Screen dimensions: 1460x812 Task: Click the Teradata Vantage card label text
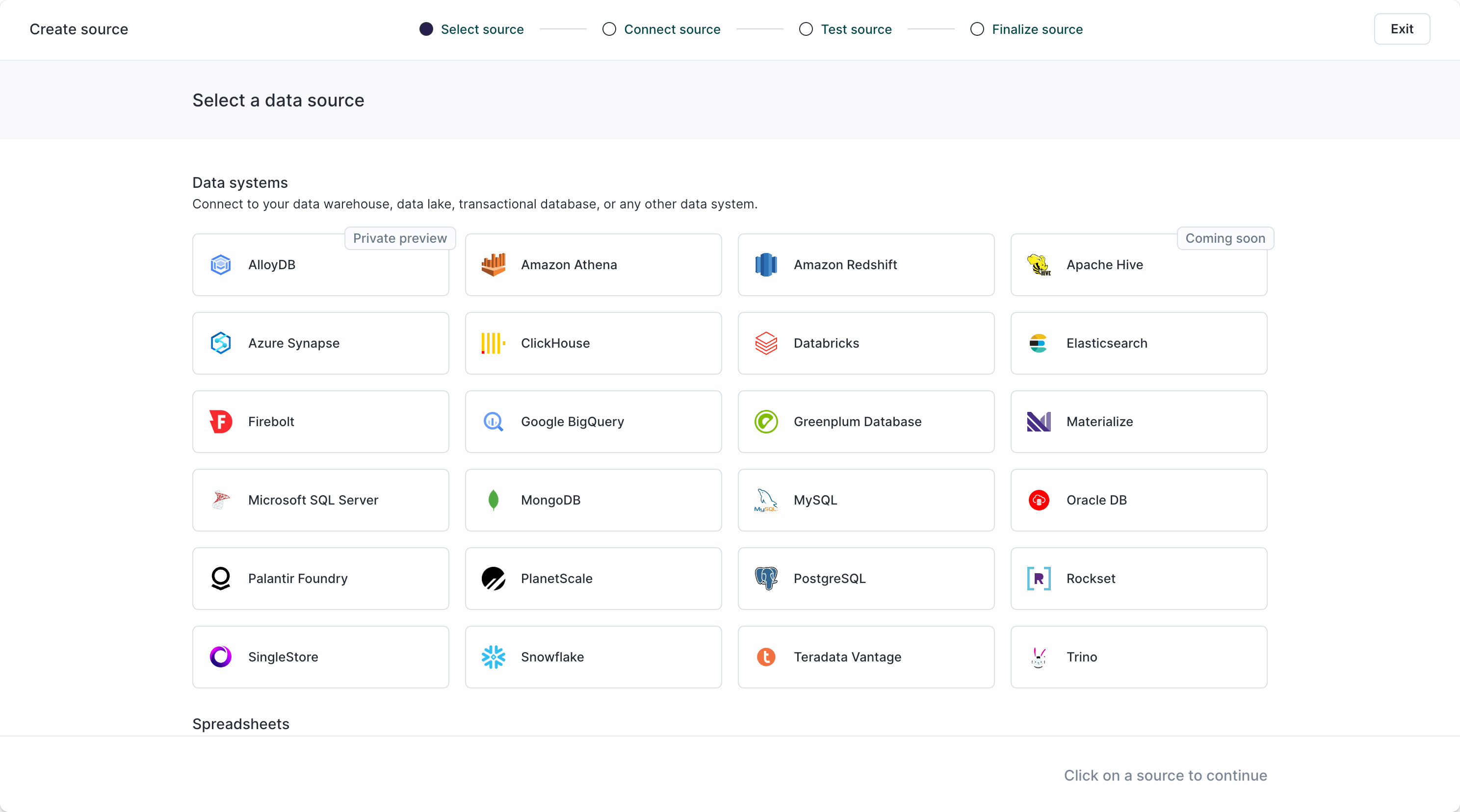(x=847, y=657)
